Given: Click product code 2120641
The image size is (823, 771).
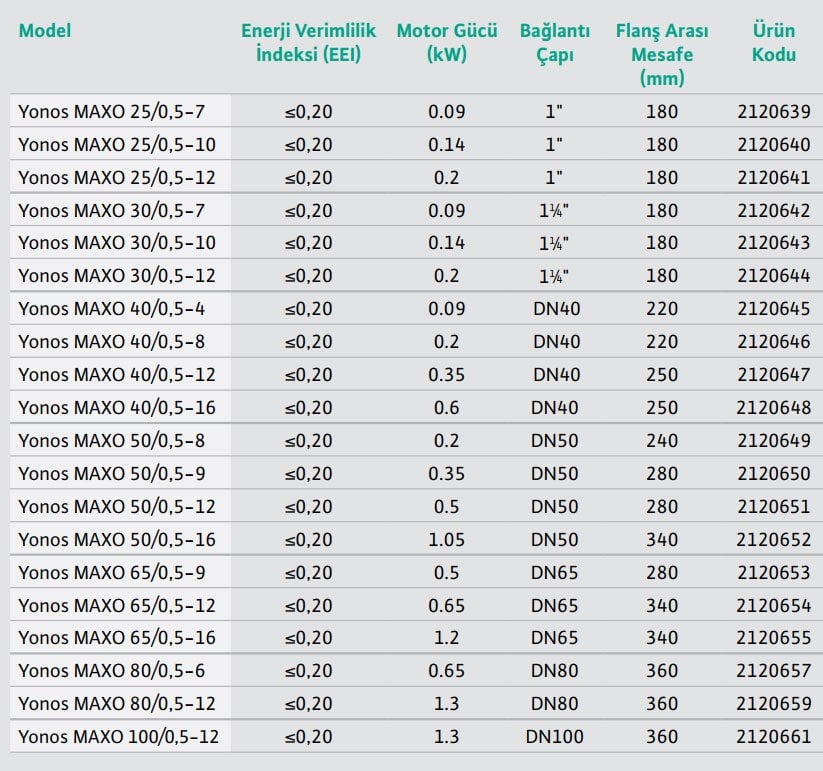Looking at the screenshot, I should (x=774, y=177).
